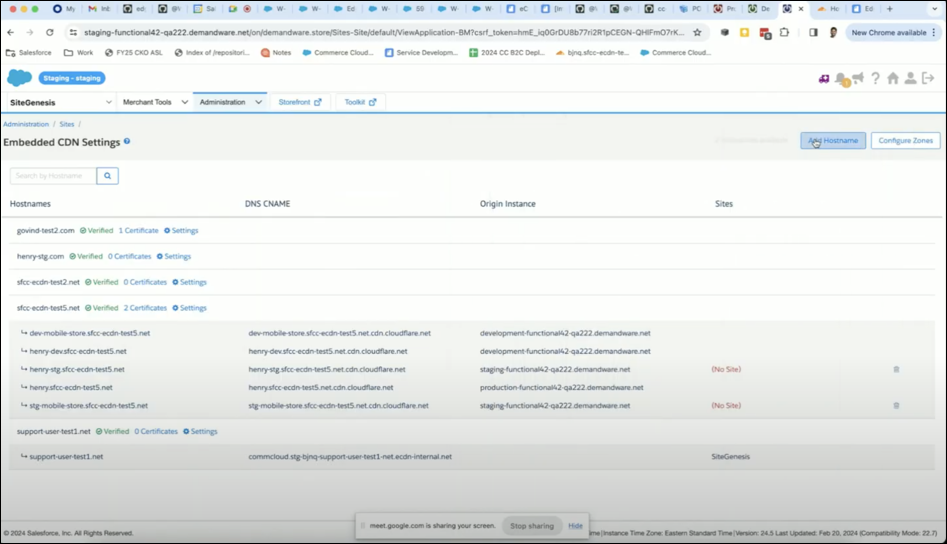Open the 2024 CC B2C Depl... bookmark

(507, 53)
